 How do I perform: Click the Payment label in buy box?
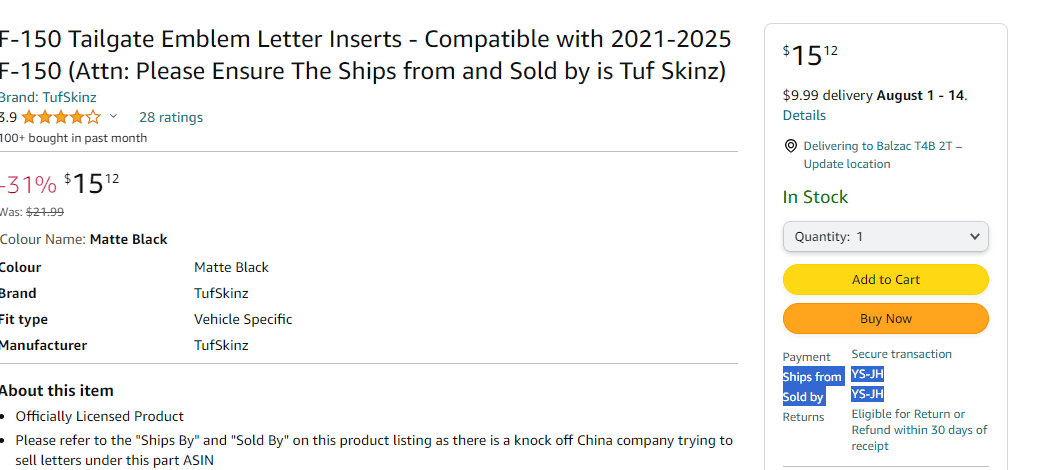(x=806, y=357)
